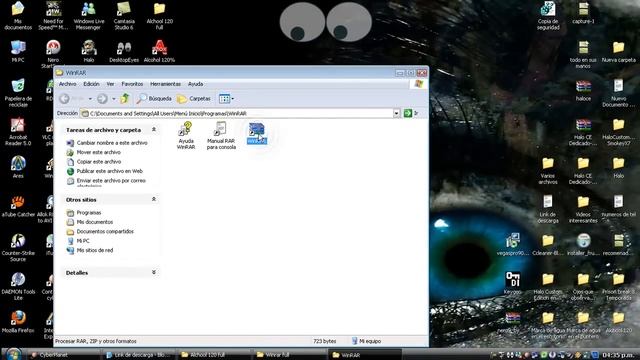
Task: Select Nueva carpeta desktop folder
Action: point(619,51)
